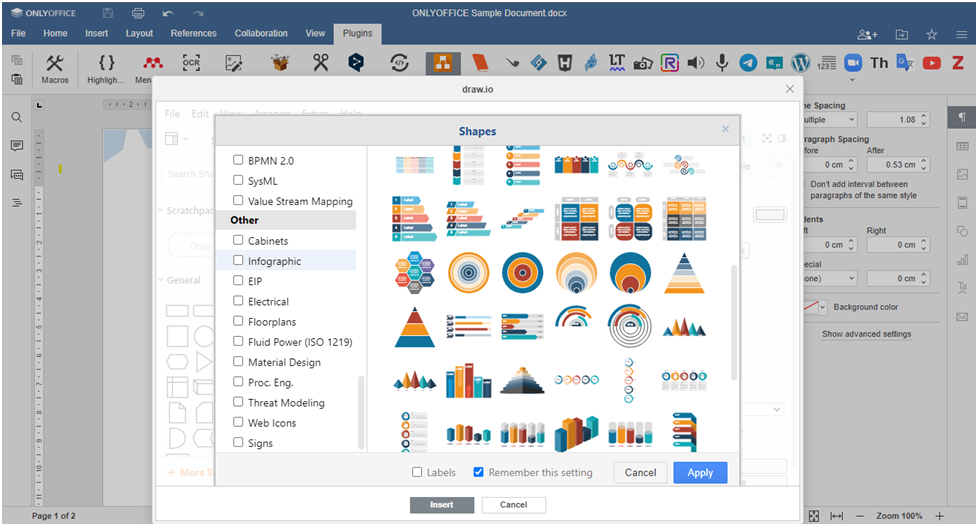Open Show advanced settings link
The width and height of the screenshot is (978, 526).
coord(866,334)
